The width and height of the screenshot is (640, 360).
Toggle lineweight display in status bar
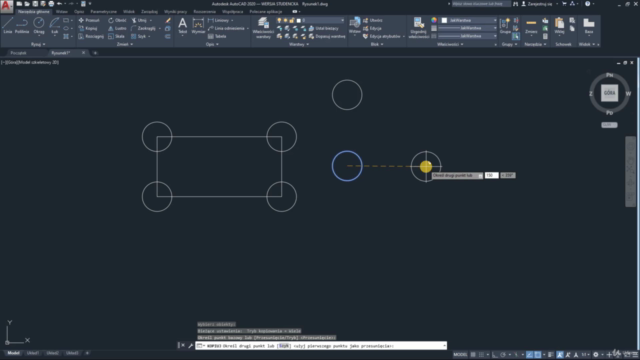tap(551, 354)
